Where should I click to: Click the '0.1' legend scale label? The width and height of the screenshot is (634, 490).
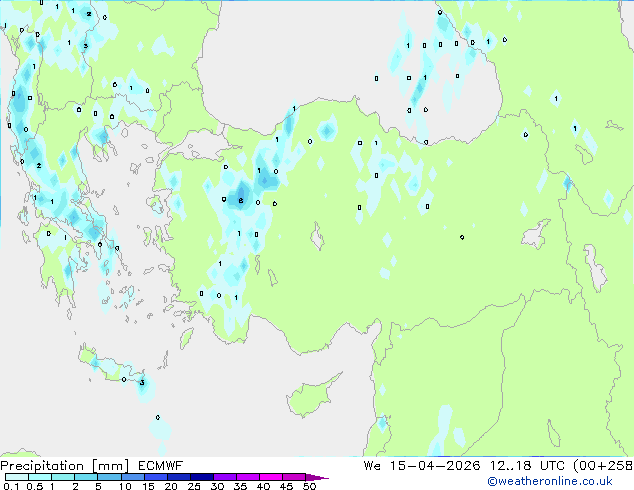pos(11,486)
